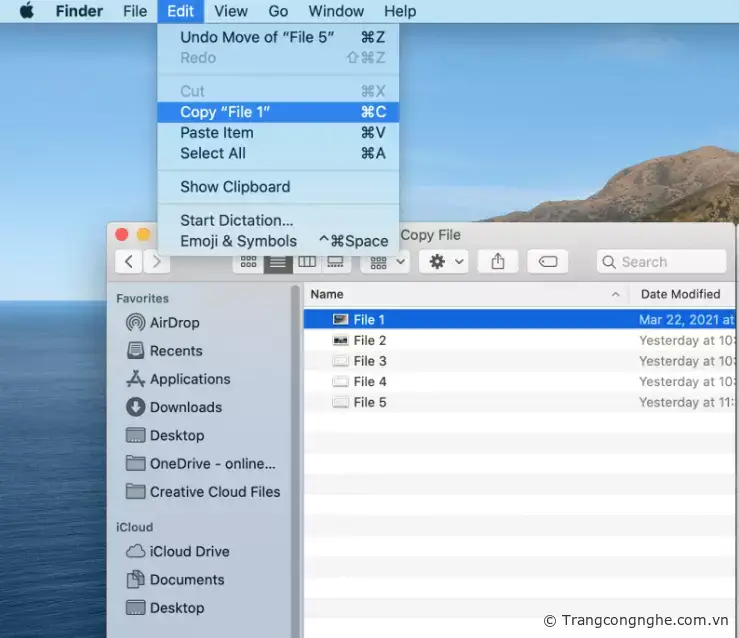Select File 3 in the file list
The width and height of the screenshot is (739, 638).
coord(370,361)
